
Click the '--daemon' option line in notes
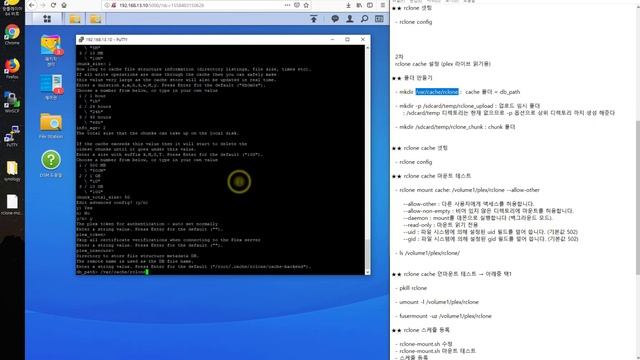[x=478, y=218]
